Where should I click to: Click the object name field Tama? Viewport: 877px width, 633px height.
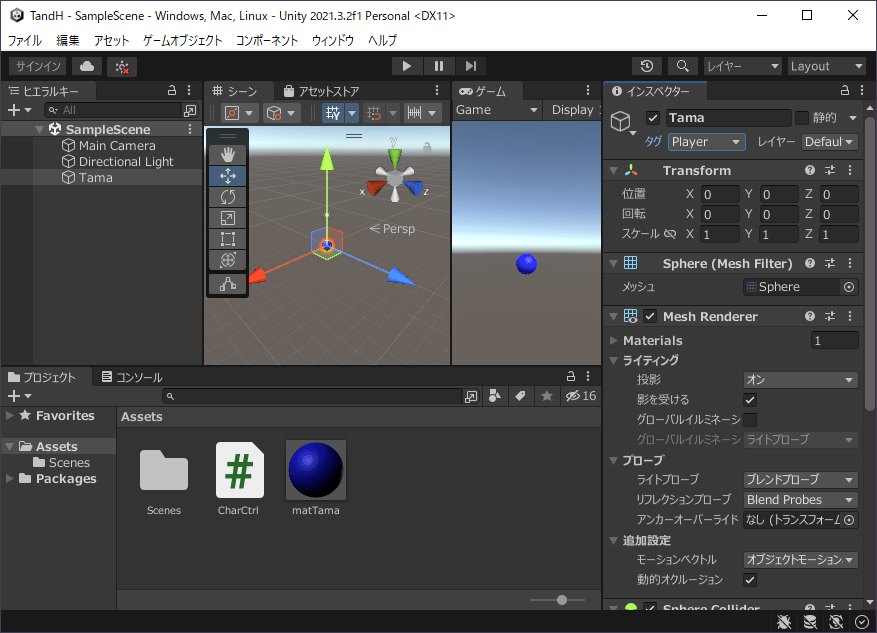point(728,118)
